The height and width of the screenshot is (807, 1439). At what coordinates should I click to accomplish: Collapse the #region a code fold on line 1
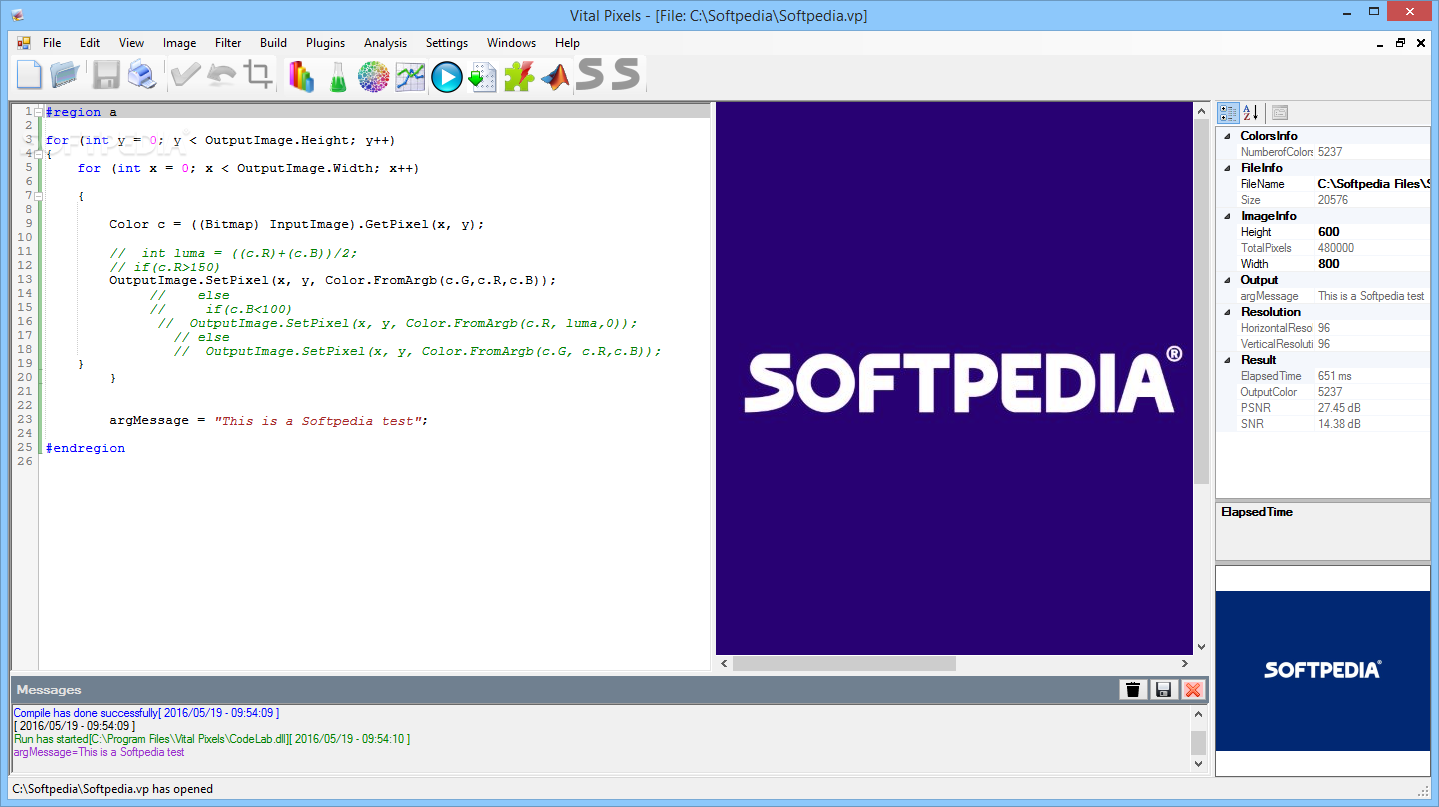[x=38, y=112]
